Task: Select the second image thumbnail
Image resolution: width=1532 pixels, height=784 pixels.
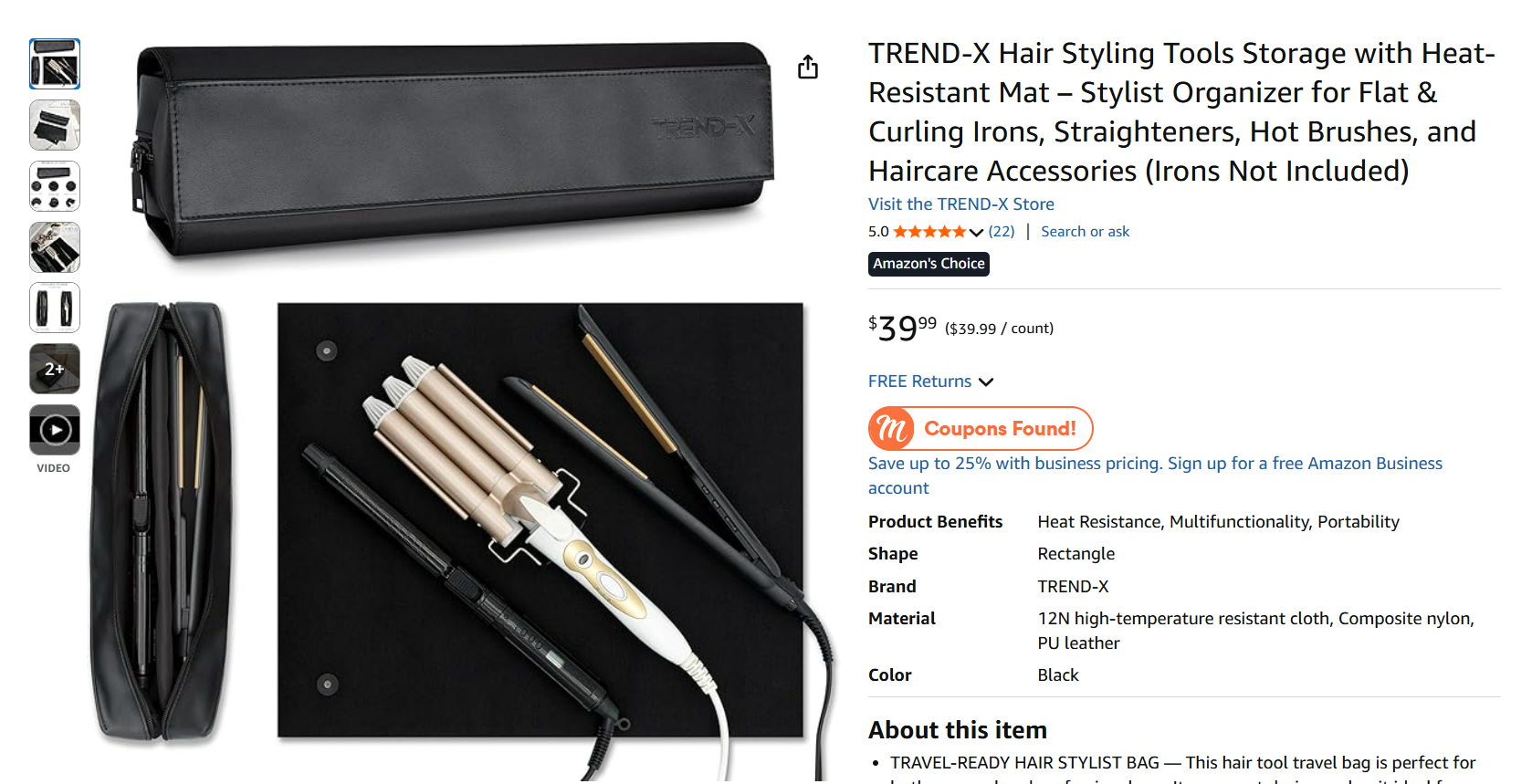Action: tap(55, 125)
